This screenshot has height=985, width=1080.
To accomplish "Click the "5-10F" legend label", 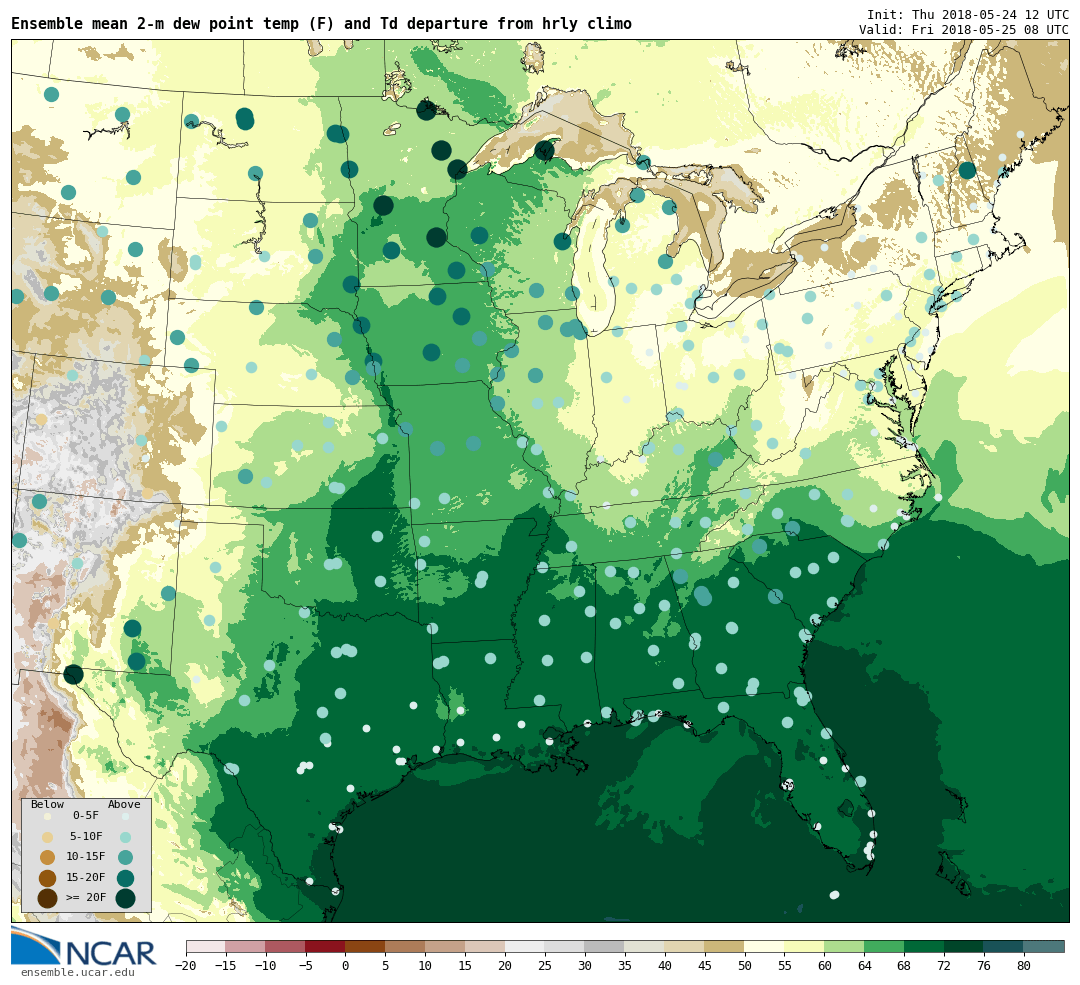I will click(x=86, y=836).
